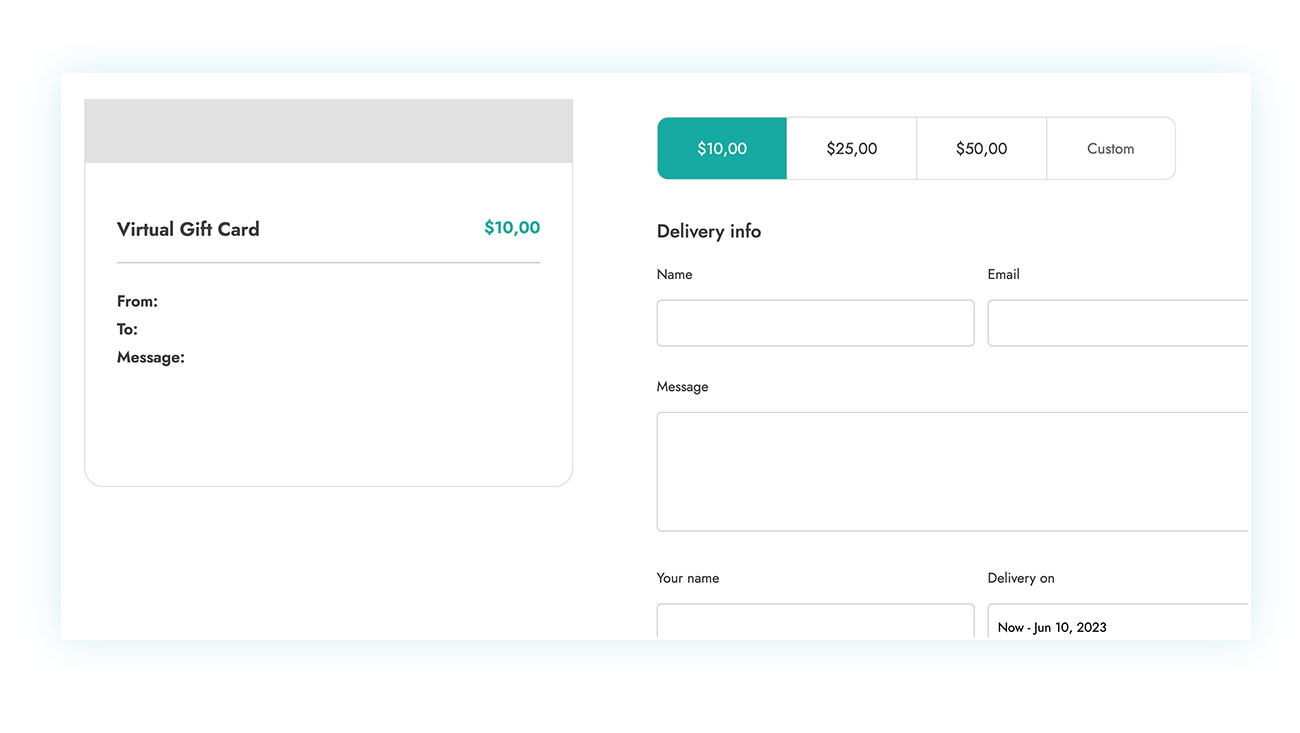Click the Virtual Gift Card title
This screenshot has width=1300, height=733.
[x=188, y=229]
